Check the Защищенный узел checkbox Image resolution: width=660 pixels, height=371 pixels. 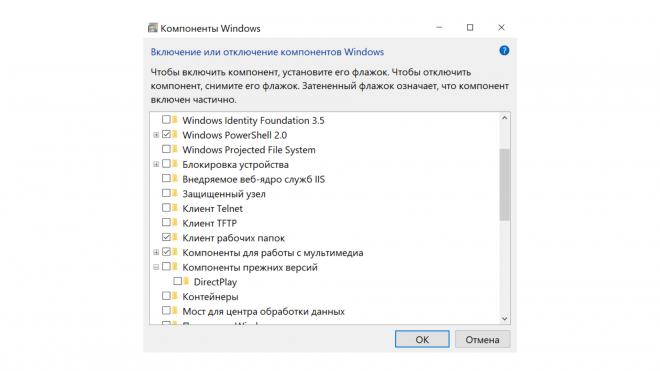(166, 193)
